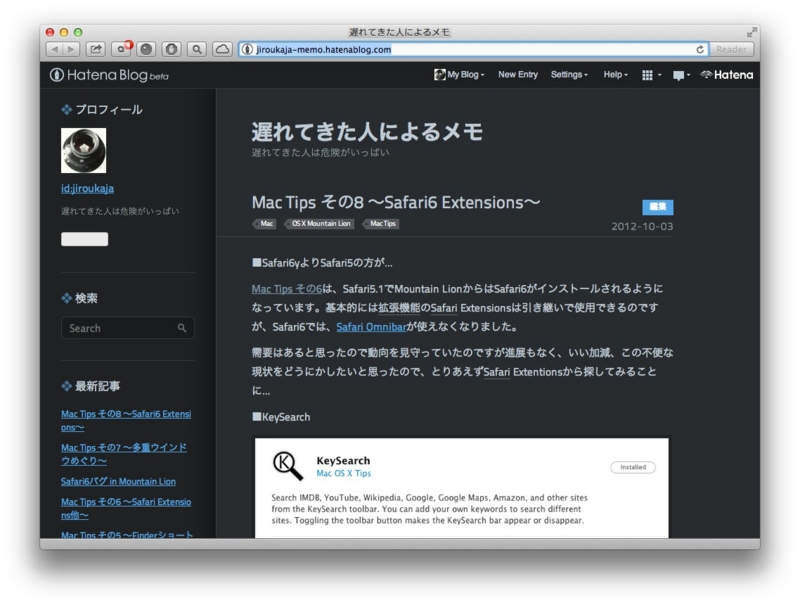The width and height of the screenshot is (800, 605).
Task: Click the magnifier KeySearch toolbar button
Action: 197,49
